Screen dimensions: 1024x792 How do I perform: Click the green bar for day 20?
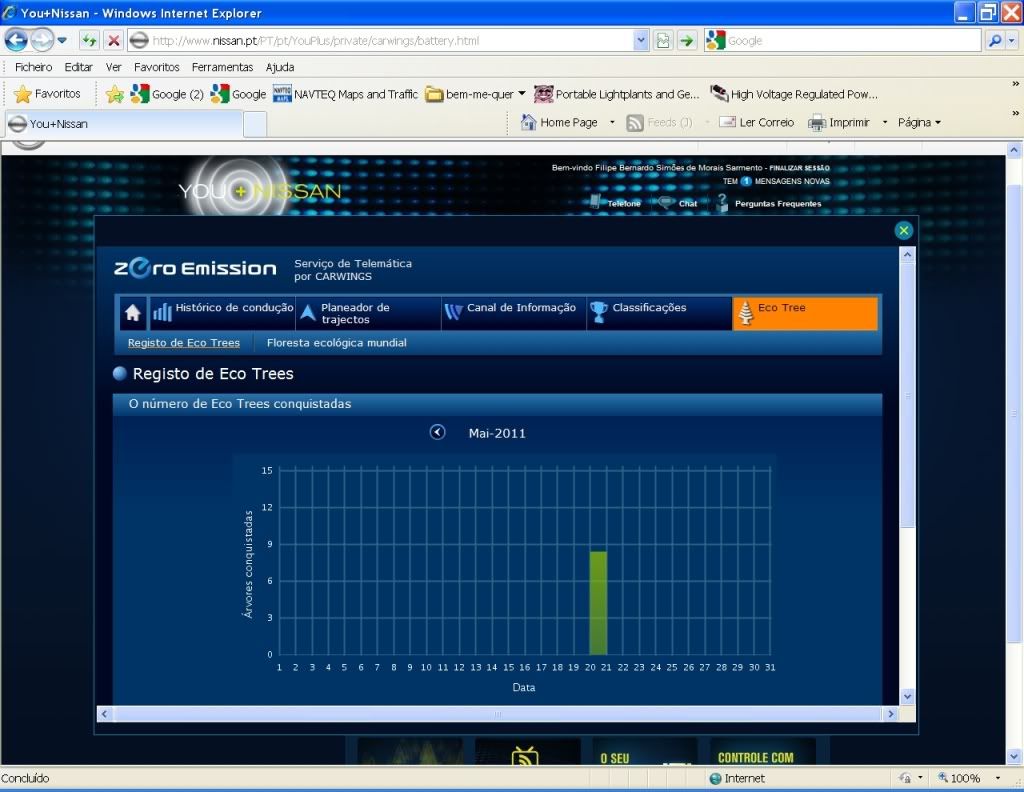point(598,603)
